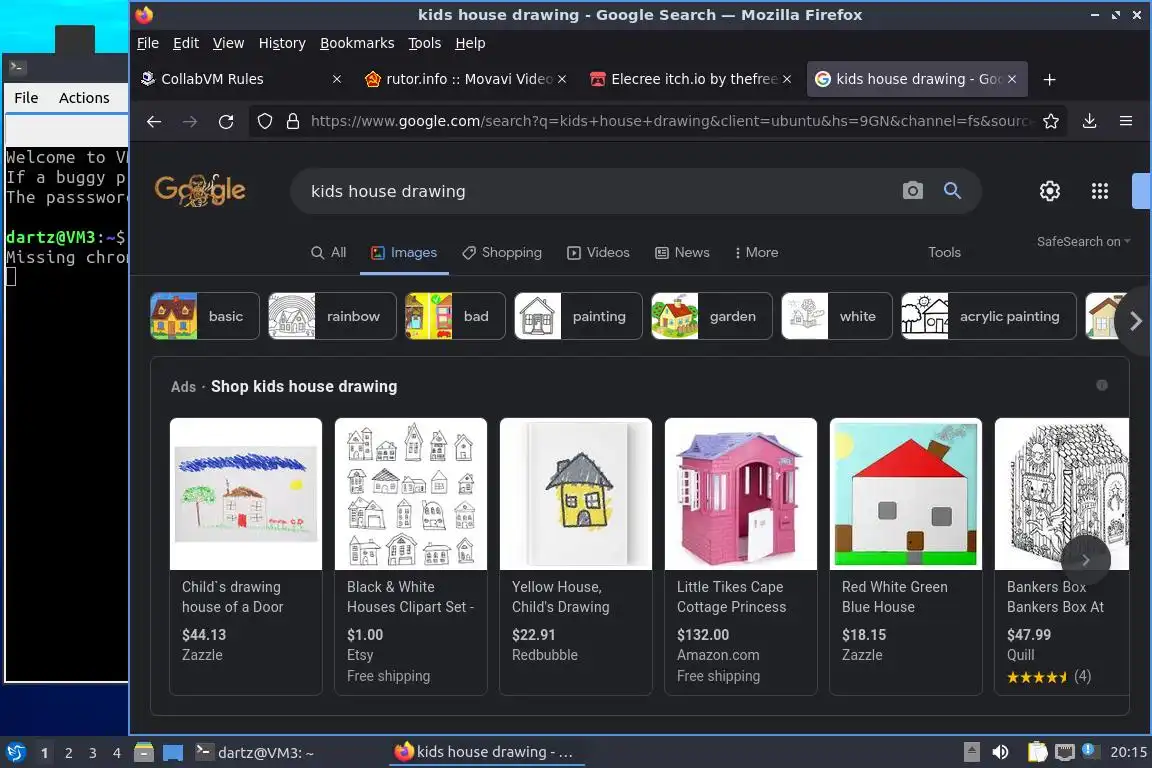Search by image using the camera icon
1152x768 pixels.
(912, 191)
